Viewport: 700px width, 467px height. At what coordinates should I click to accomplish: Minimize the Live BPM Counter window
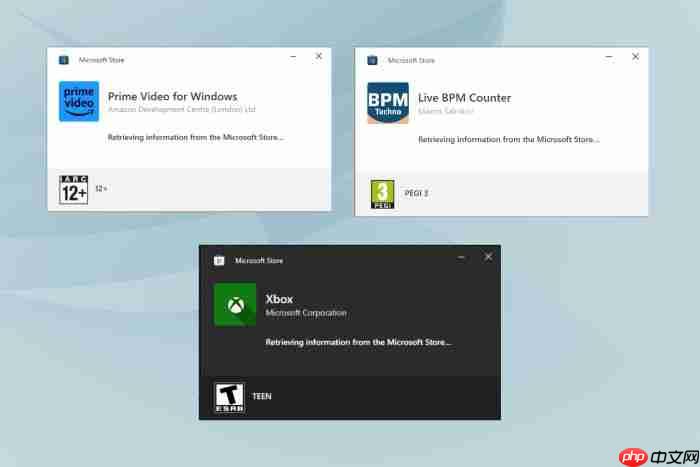[x=609, y=57]
